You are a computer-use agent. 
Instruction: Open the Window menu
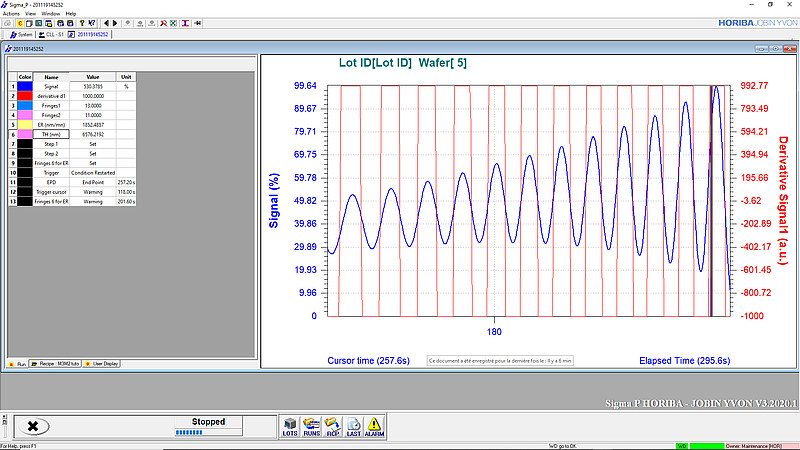click(50, 13)
